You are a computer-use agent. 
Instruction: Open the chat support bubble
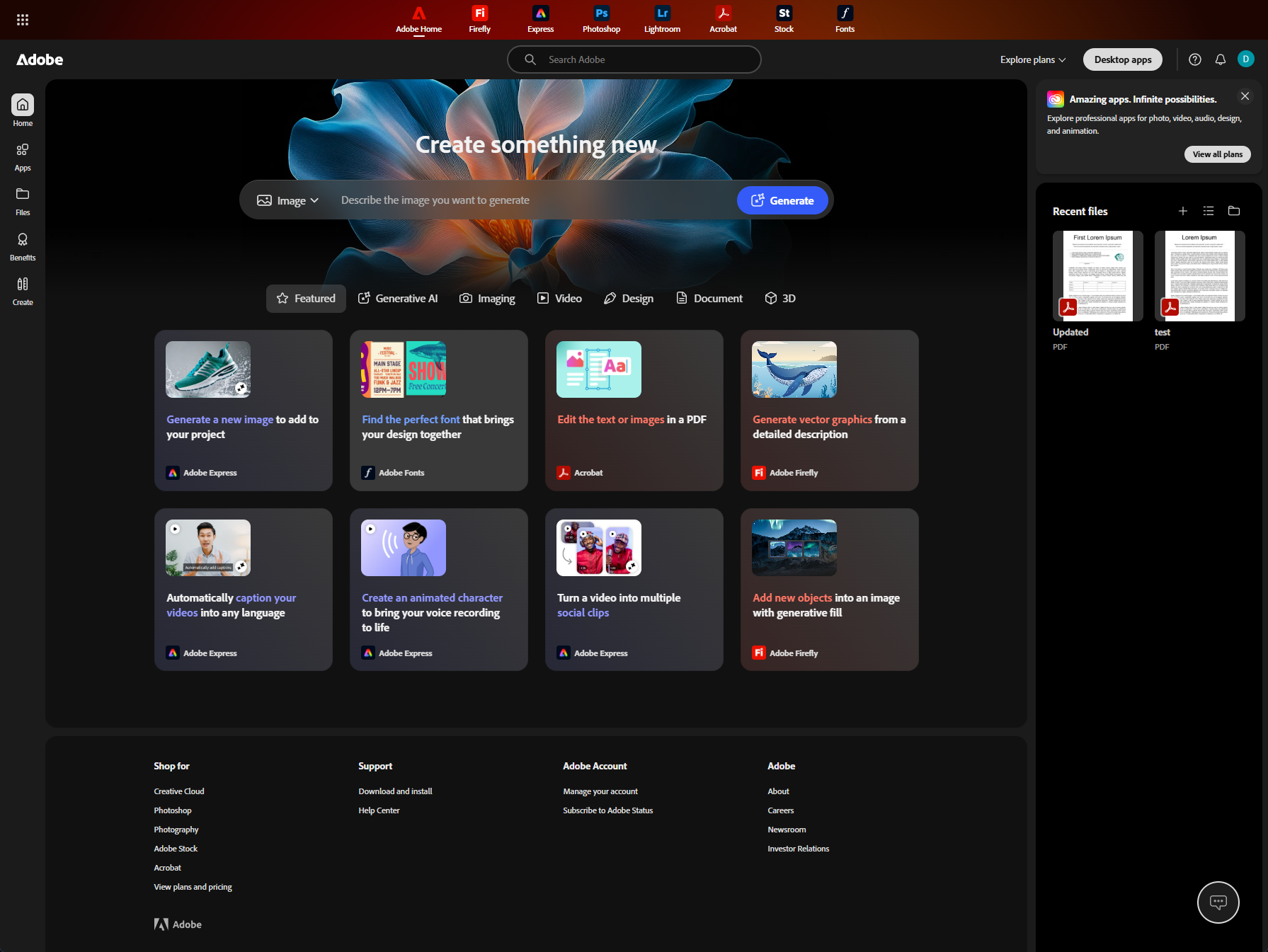click(1218, 902)
